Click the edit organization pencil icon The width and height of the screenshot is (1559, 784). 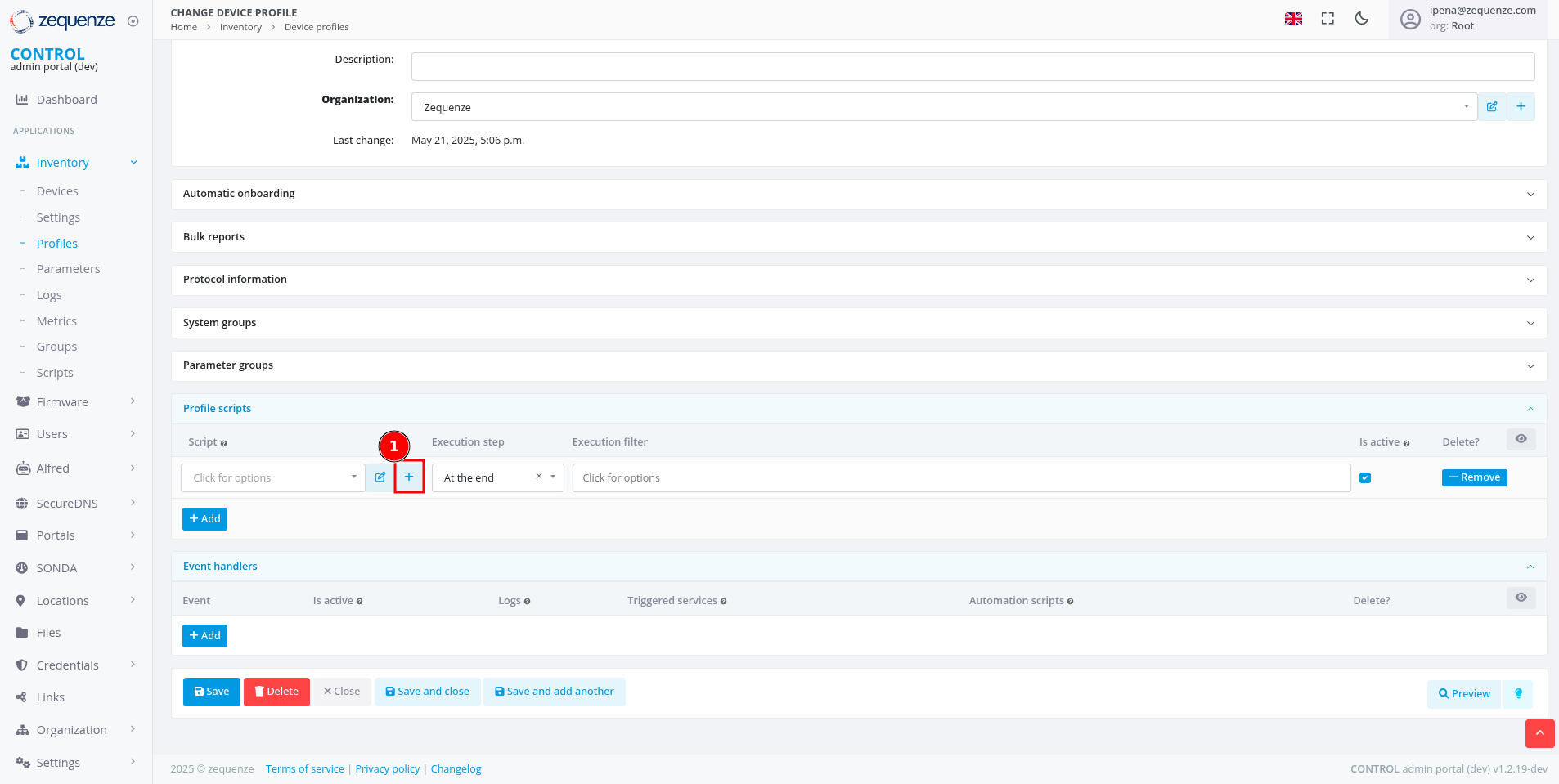1492,107
